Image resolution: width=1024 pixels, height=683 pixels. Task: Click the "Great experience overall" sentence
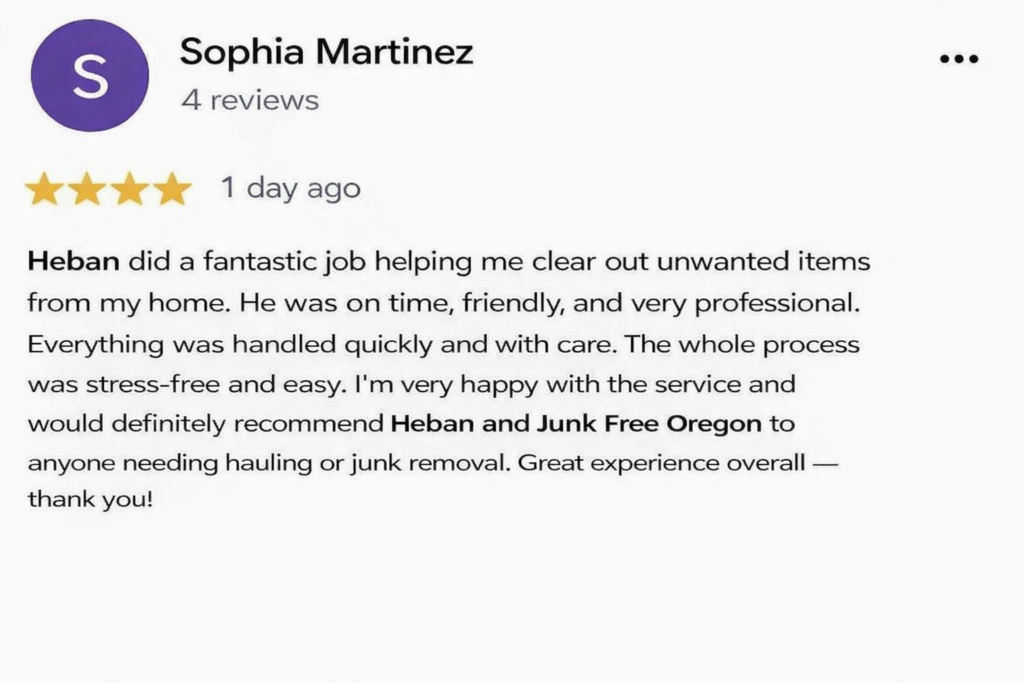pos(664,463)
